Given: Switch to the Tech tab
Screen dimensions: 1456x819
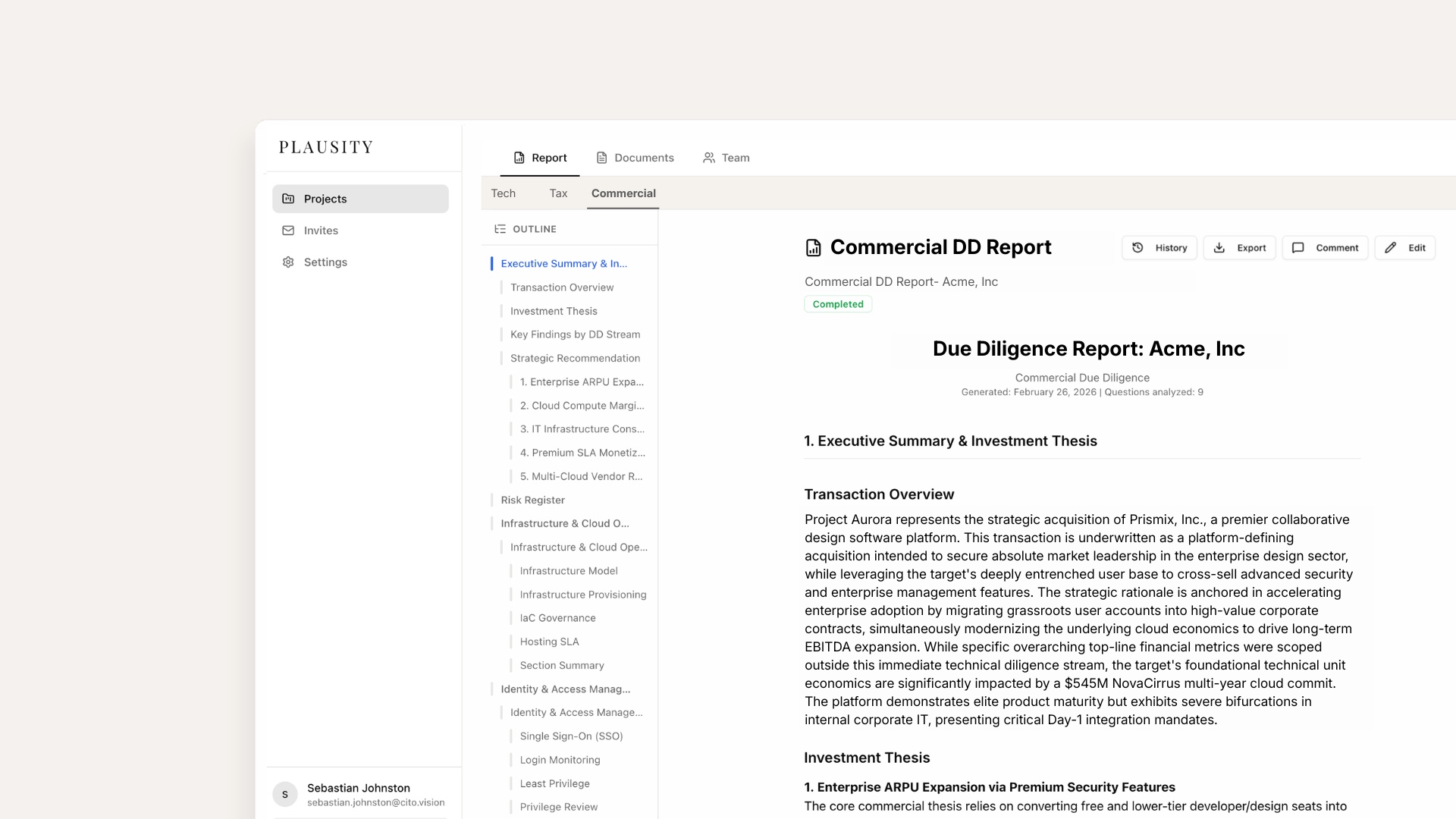Looking at the screenshot, I should [x=503, y=193].
